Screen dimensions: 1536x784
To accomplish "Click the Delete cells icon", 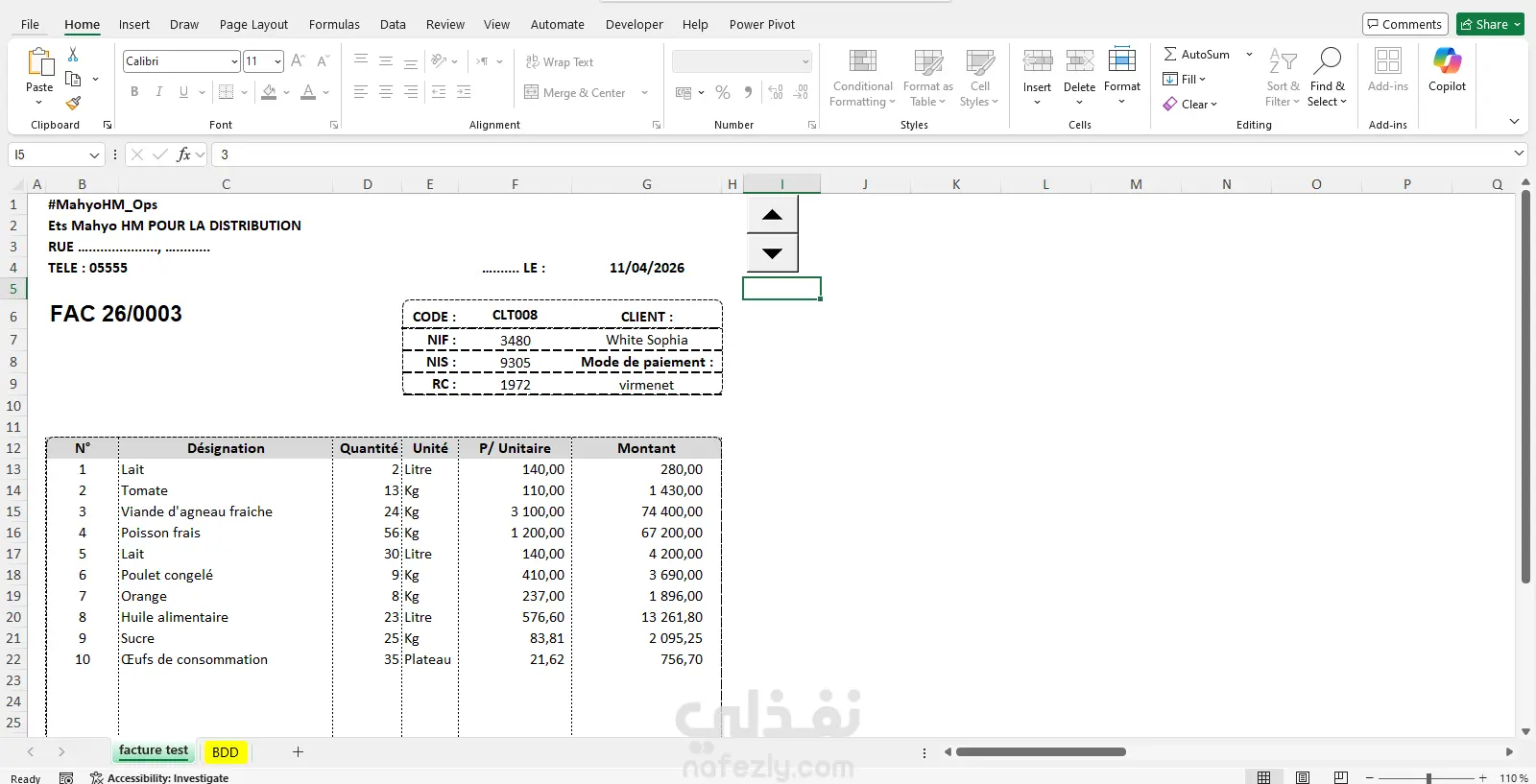I will pos(1080,61).
